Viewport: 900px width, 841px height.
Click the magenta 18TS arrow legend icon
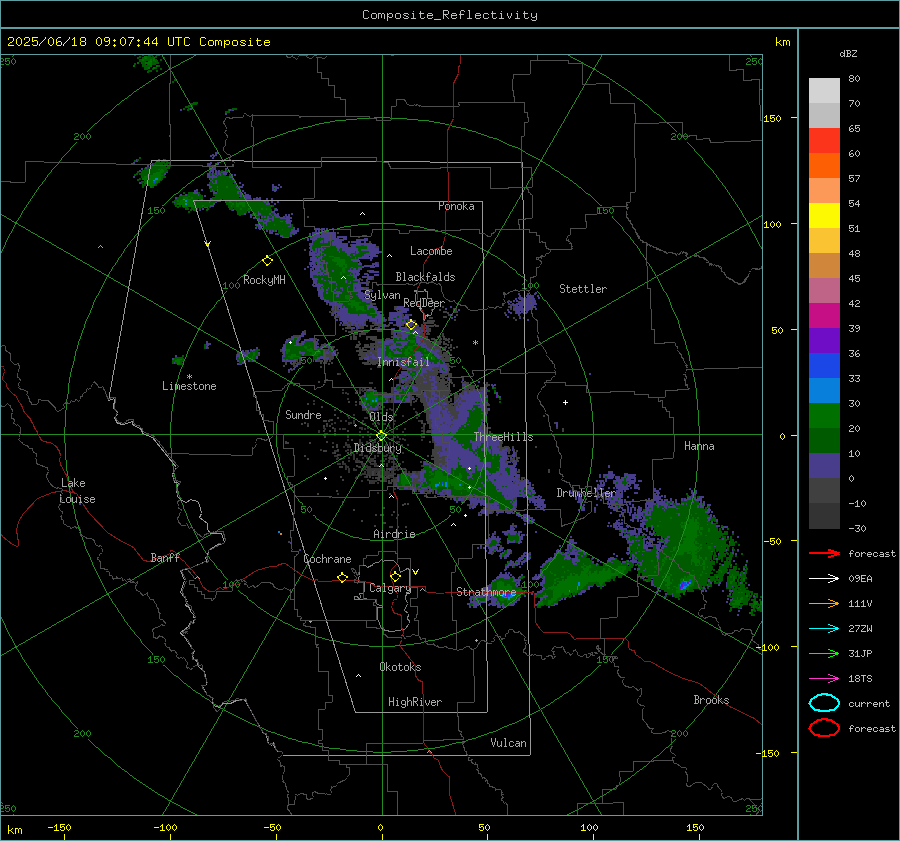pyautogui.click(x=824, y=679)
